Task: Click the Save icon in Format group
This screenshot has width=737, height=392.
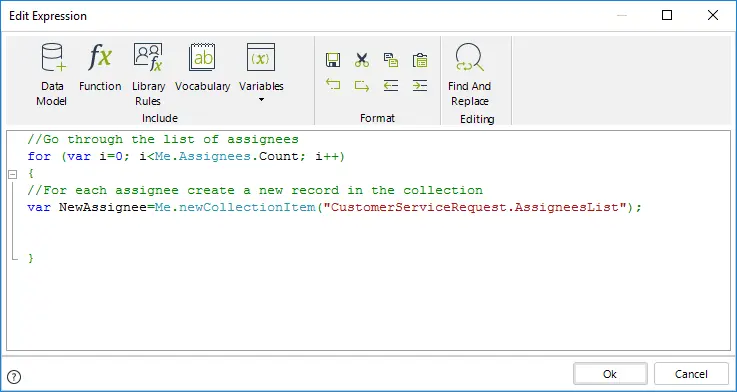Action: [333, 60]
